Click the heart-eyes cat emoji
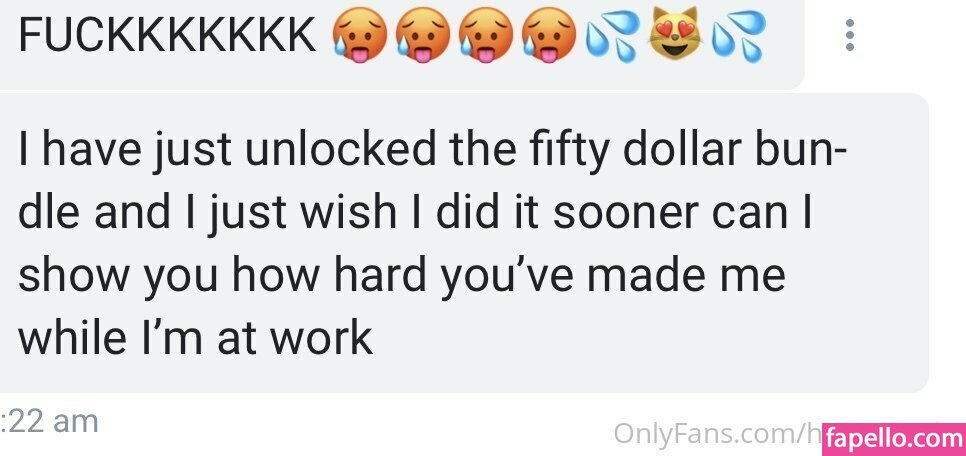Viewport: 966px width, 456px height. pos(675,35)
